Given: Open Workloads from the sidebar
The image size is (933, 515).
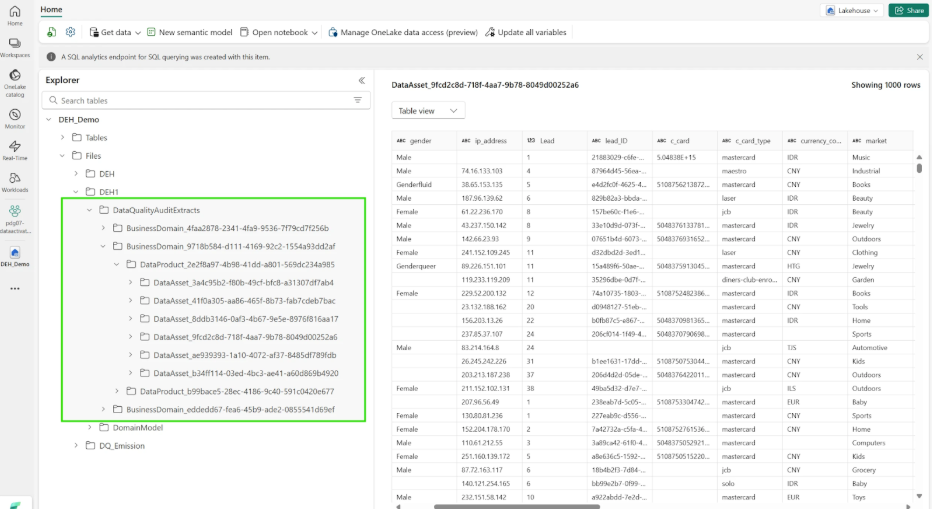Looking at the screenshot, I should 15,180.
